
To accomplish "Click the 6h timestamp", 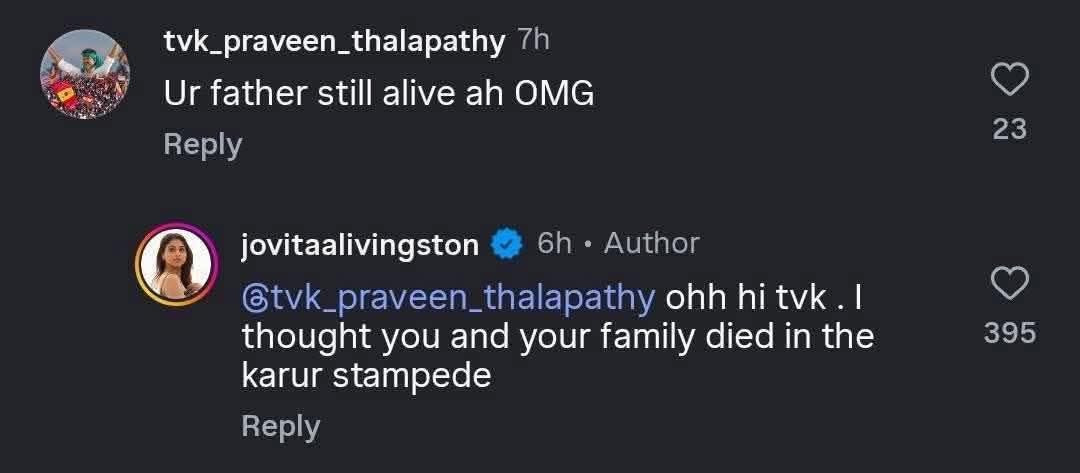I will click(554, 244).
